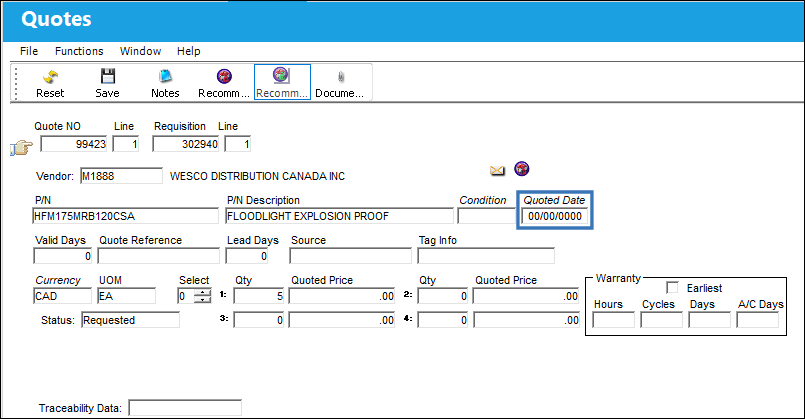The height and width of the screenshot is (419, 805).
Task: Click the Warranty A/C Days field
Action: (758, 320)
